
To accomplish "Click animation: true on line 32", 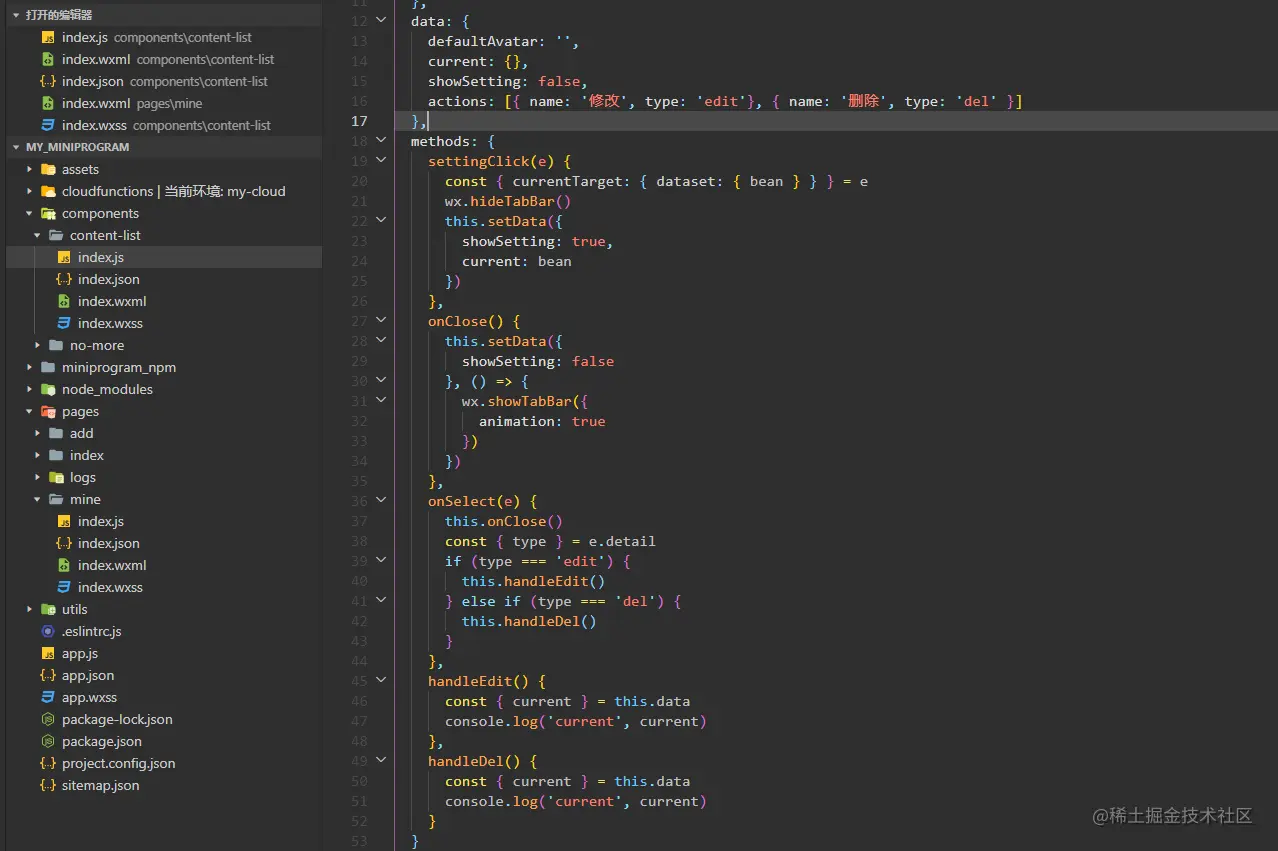I will click(x=542, y=421).
